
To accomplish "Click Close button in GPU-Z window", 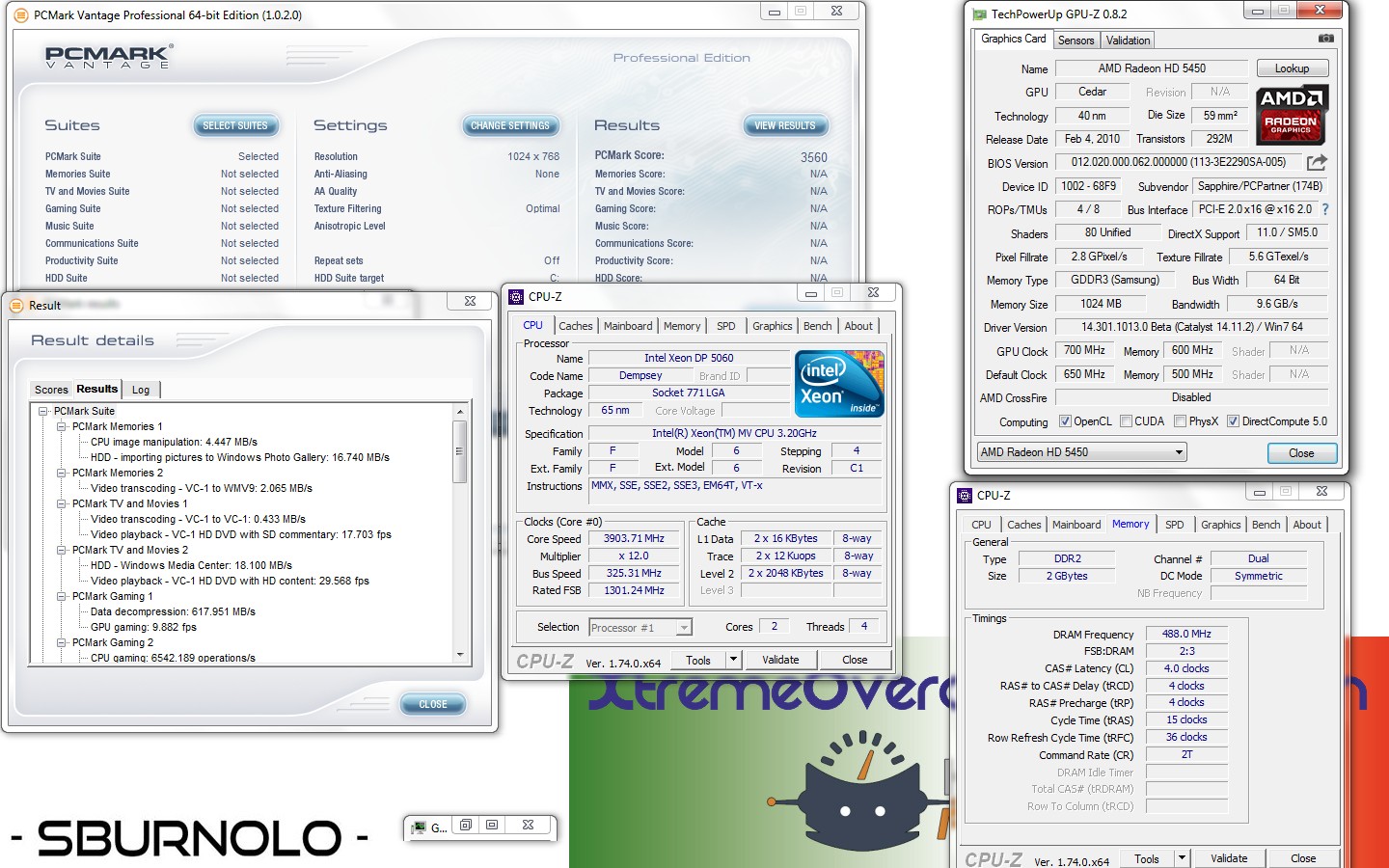I will click(1301, 453).
